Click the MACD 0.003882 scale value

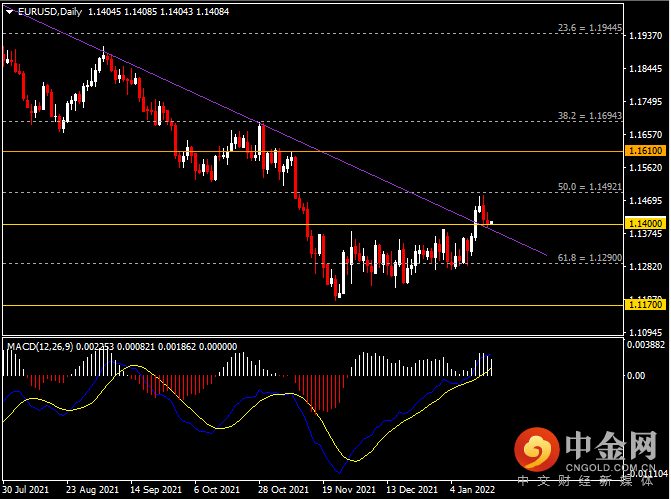(x=646, y=345)
